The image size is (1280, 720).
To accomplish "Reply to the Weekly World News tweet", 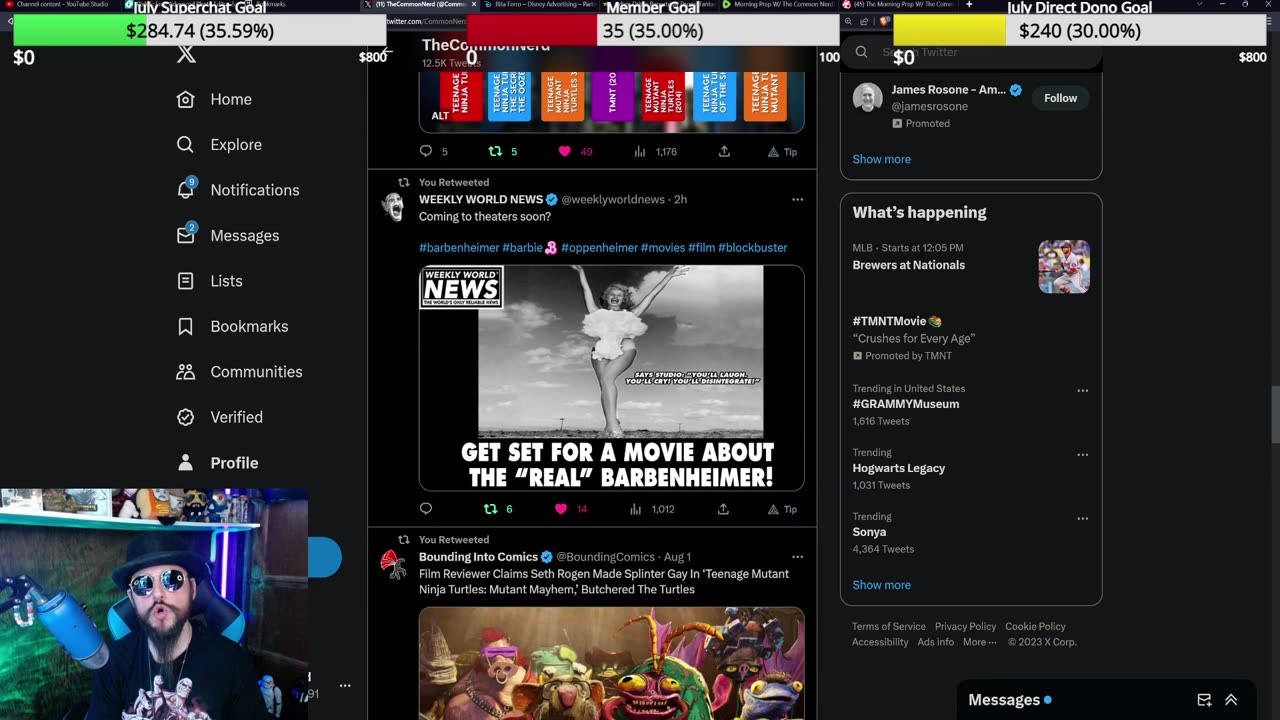I will pos(426,509).
